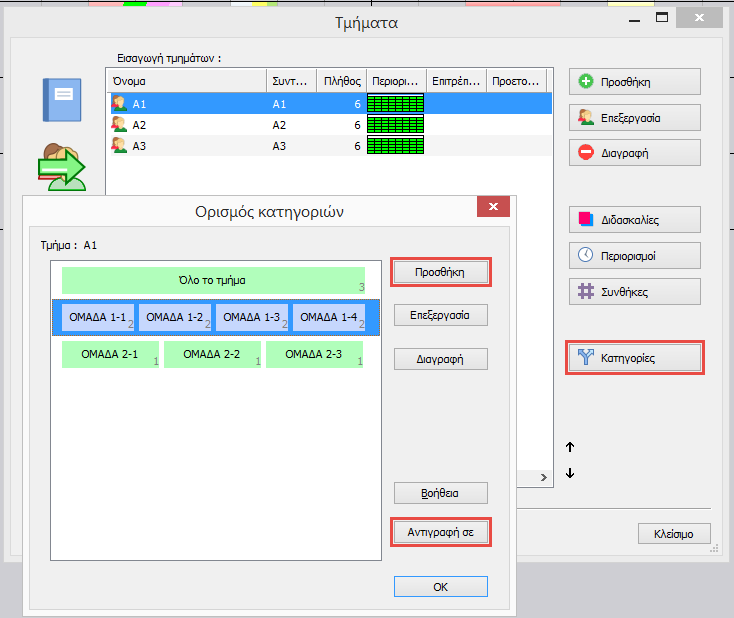Open Επεξεργασία for the selected class
The width and height of the screenshot is (734, 618).
634,118
